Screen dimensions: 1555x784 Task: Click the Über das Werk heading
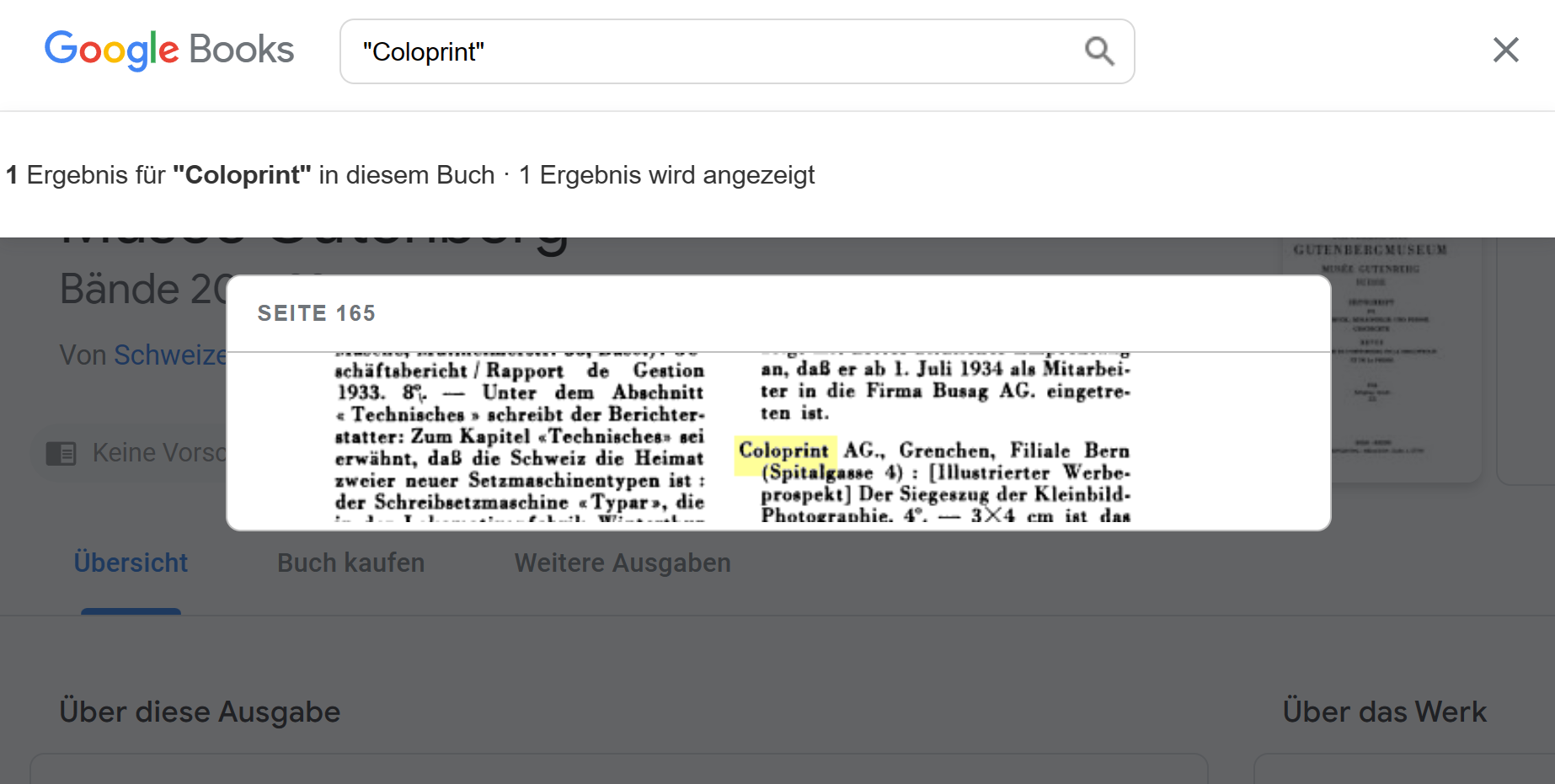pyautogui.click(x=1384, y=712)
